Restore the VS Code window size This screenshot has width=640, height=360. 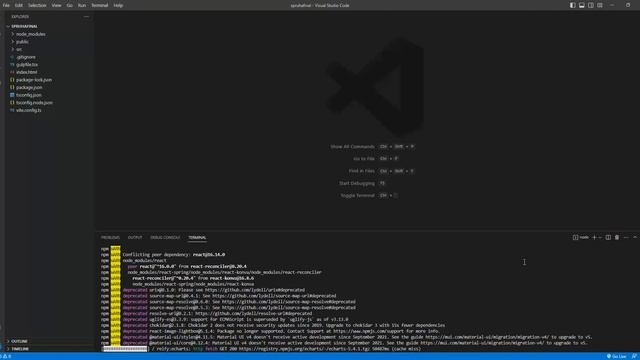628,5
